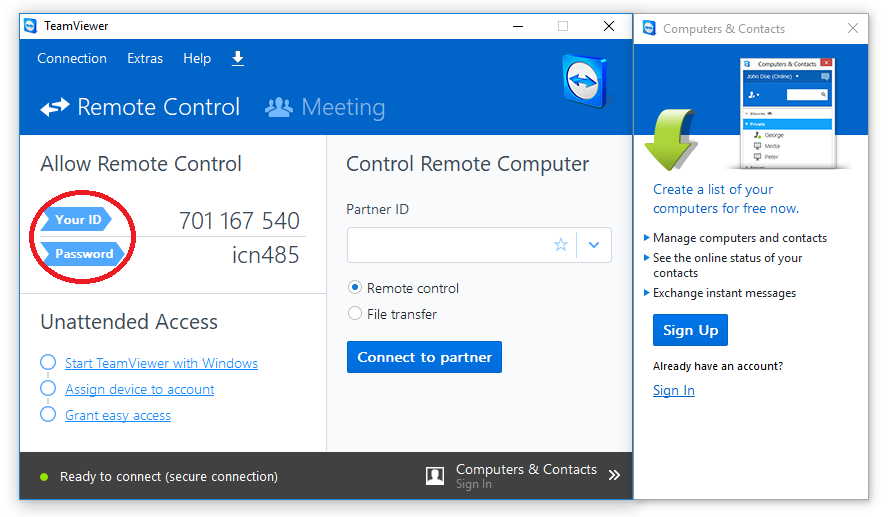Click the contact avatar icon in status bar
The width and height of the screenshot is (889, 517).
[435, 476]
